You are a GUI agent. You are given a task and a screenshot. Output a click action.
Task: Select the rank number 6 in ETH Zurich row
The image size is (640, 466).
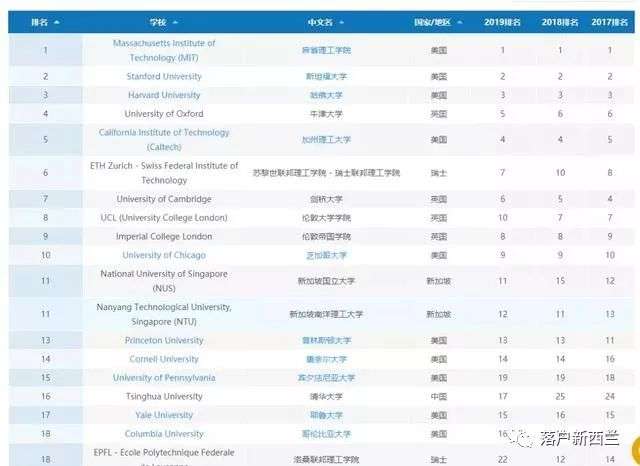coord(45,173)
